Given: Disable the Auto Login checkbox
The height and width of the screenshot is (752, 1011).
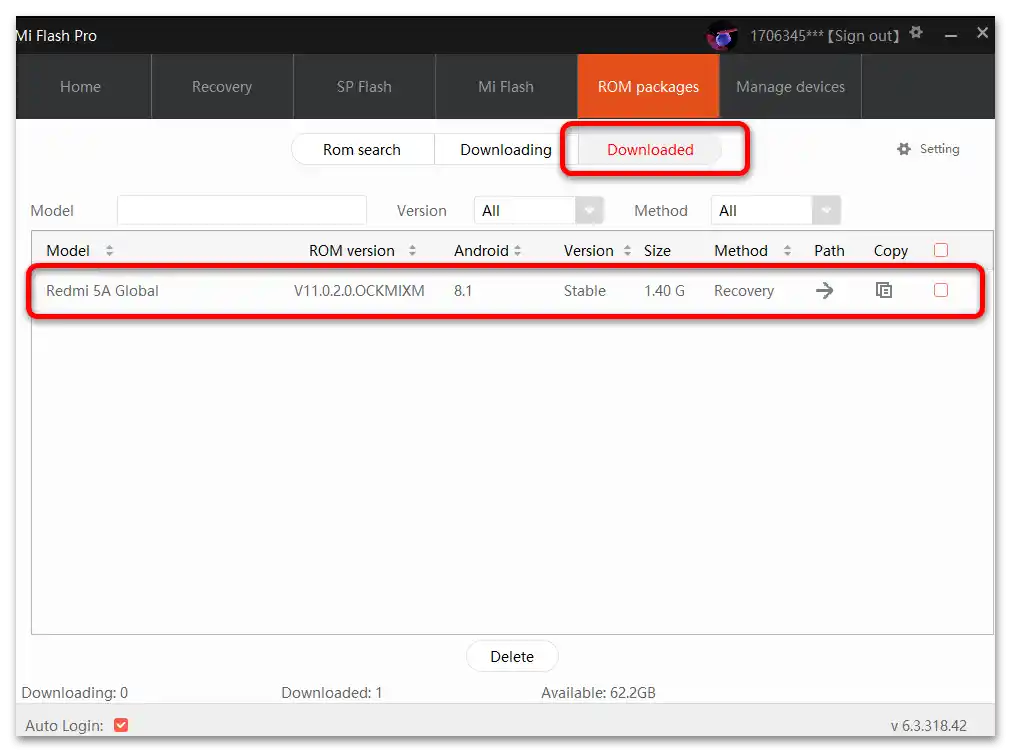Looking at the screenshot, I should [x=121, y=725].
